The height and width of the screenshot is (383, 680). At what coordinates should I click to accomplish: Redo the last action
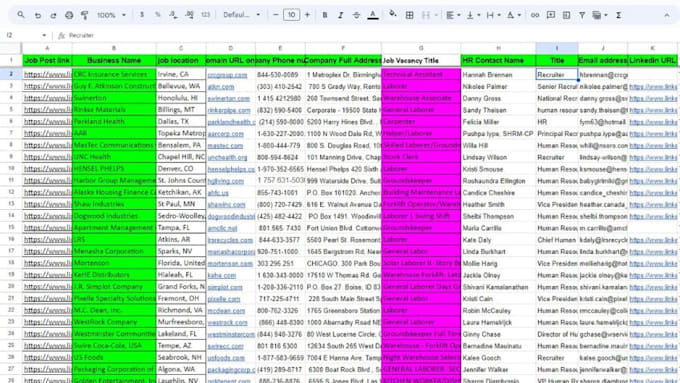point(53,15)
